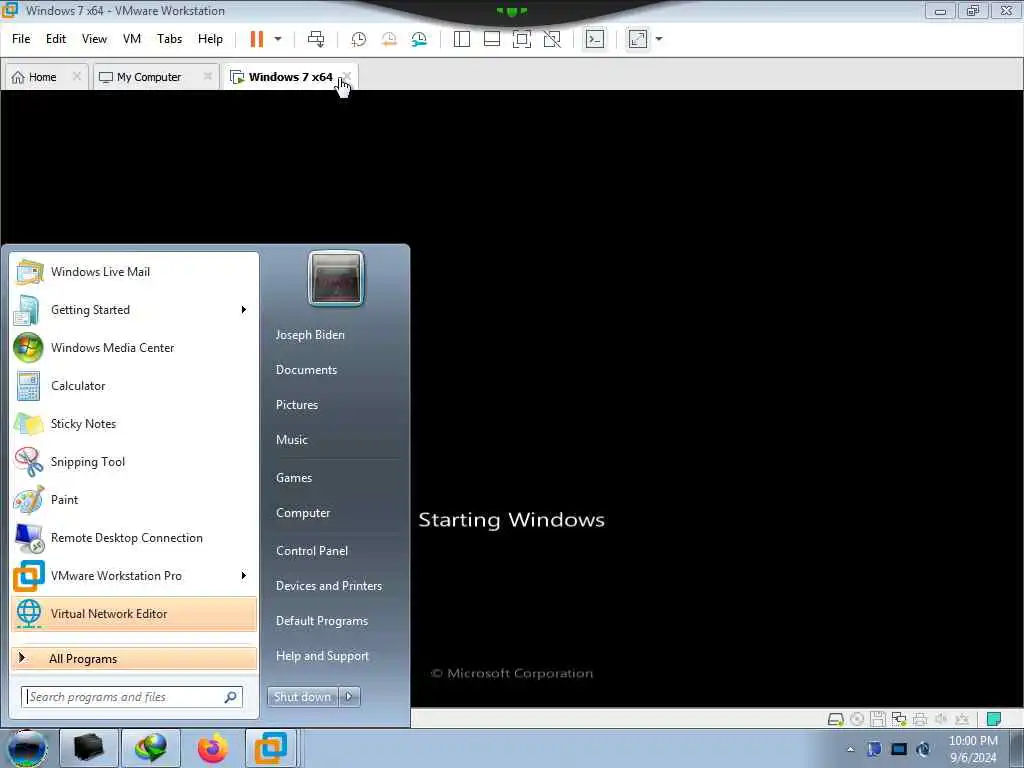Expand the VMware Workstation Pro jump list arrow

244,575
